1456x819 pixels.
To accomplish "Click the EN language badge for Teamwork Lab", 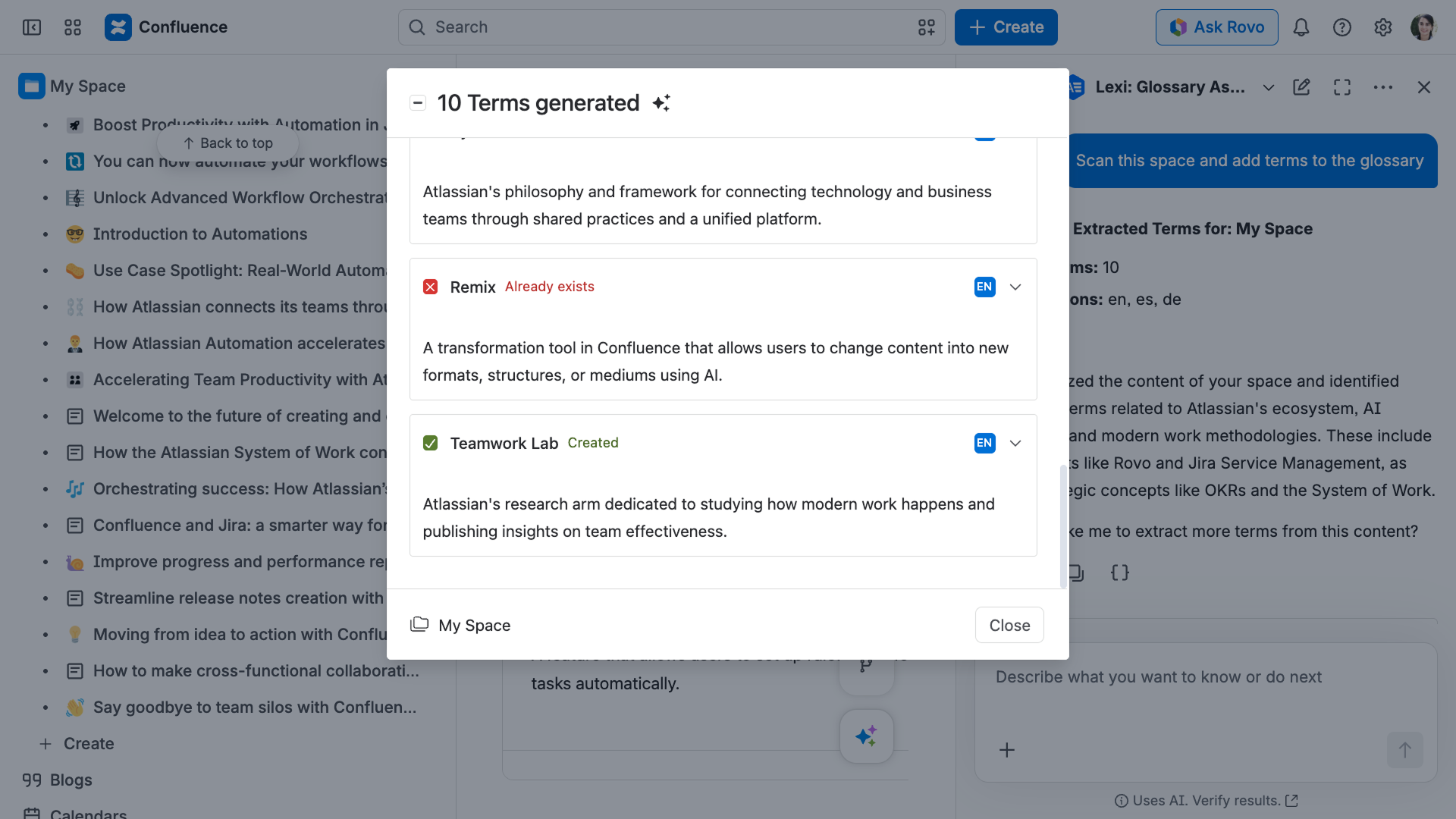I will (x=984, y=444).
